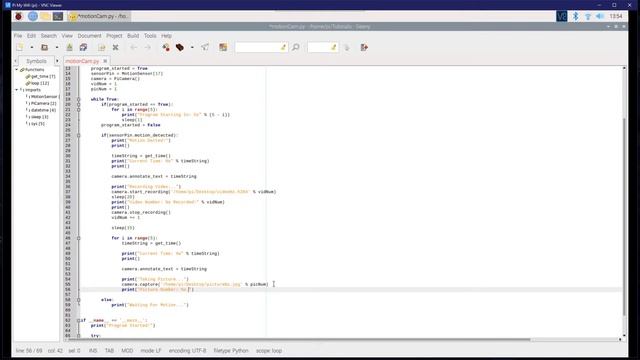Compile the current file
This screenshot has width=640, height=360.
pyautogui.click(x=166, y=47)
